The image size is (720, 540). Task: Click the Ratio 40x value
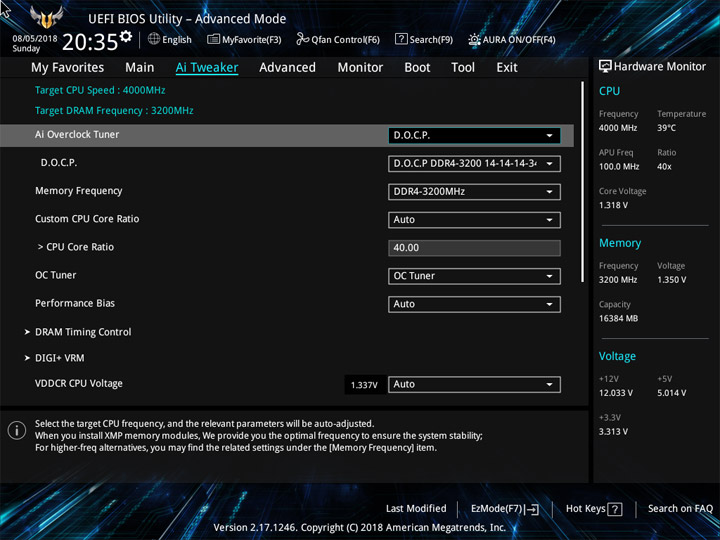click(x=664, y=167)
